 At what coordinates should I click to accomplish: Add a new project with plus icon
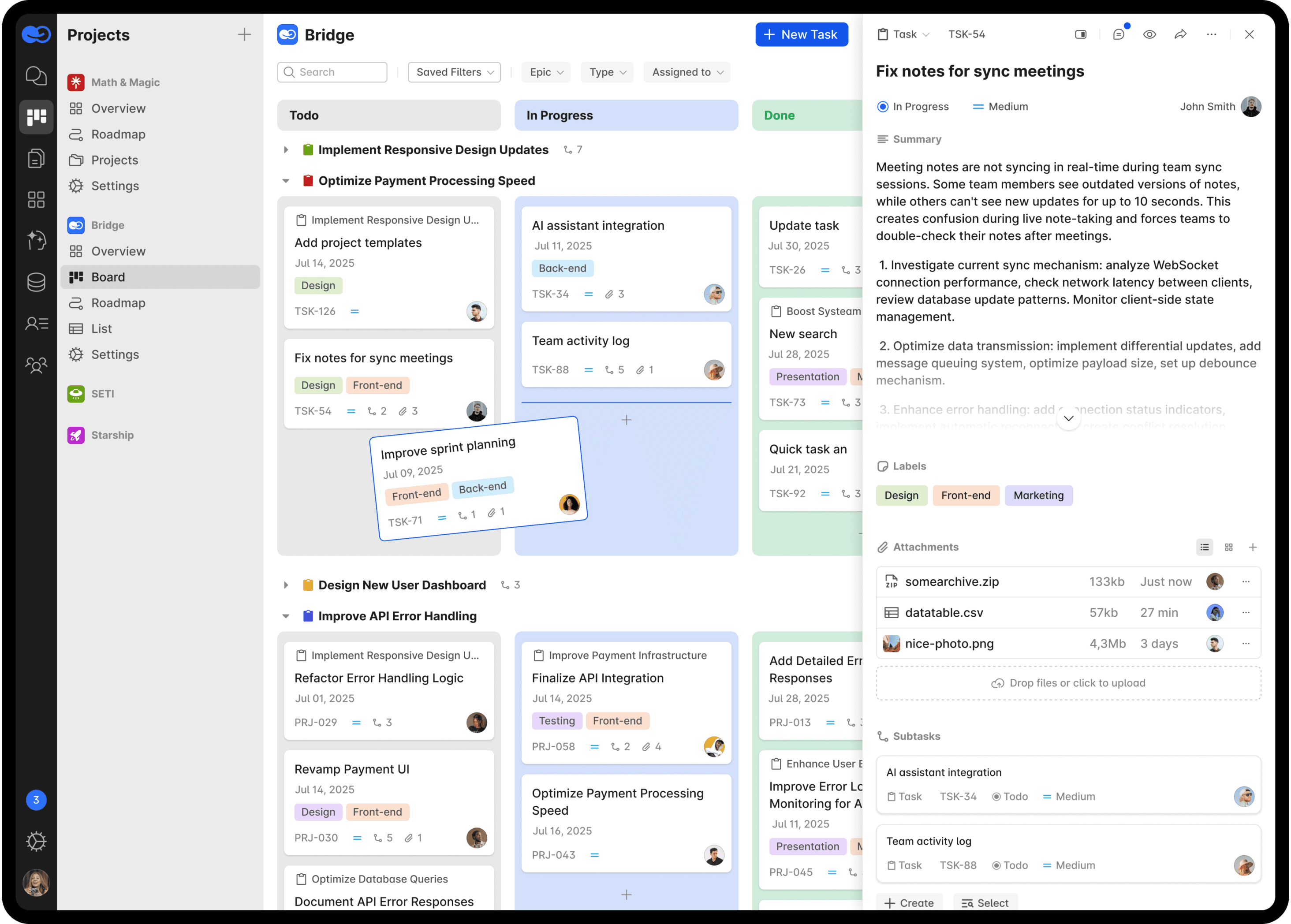click(244, 35)
